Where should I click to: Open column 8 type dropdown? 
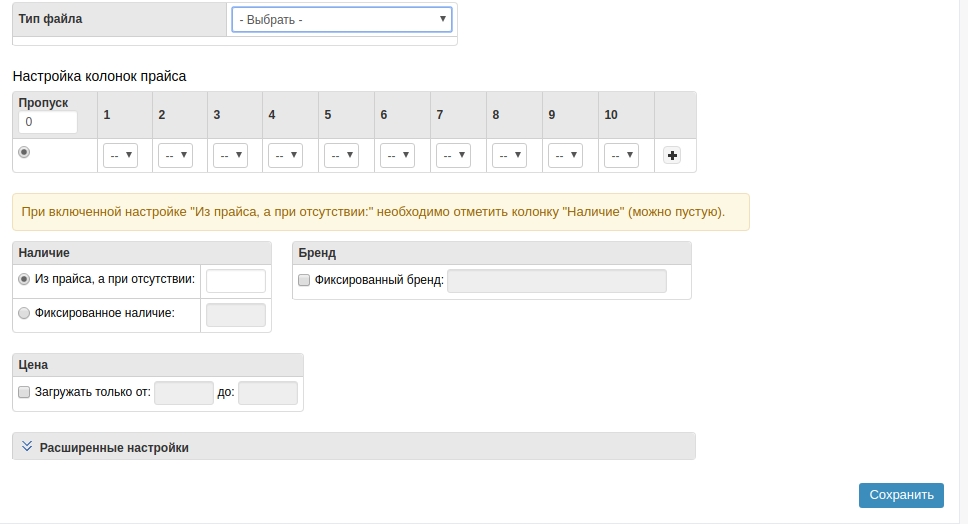coord(509,155)
